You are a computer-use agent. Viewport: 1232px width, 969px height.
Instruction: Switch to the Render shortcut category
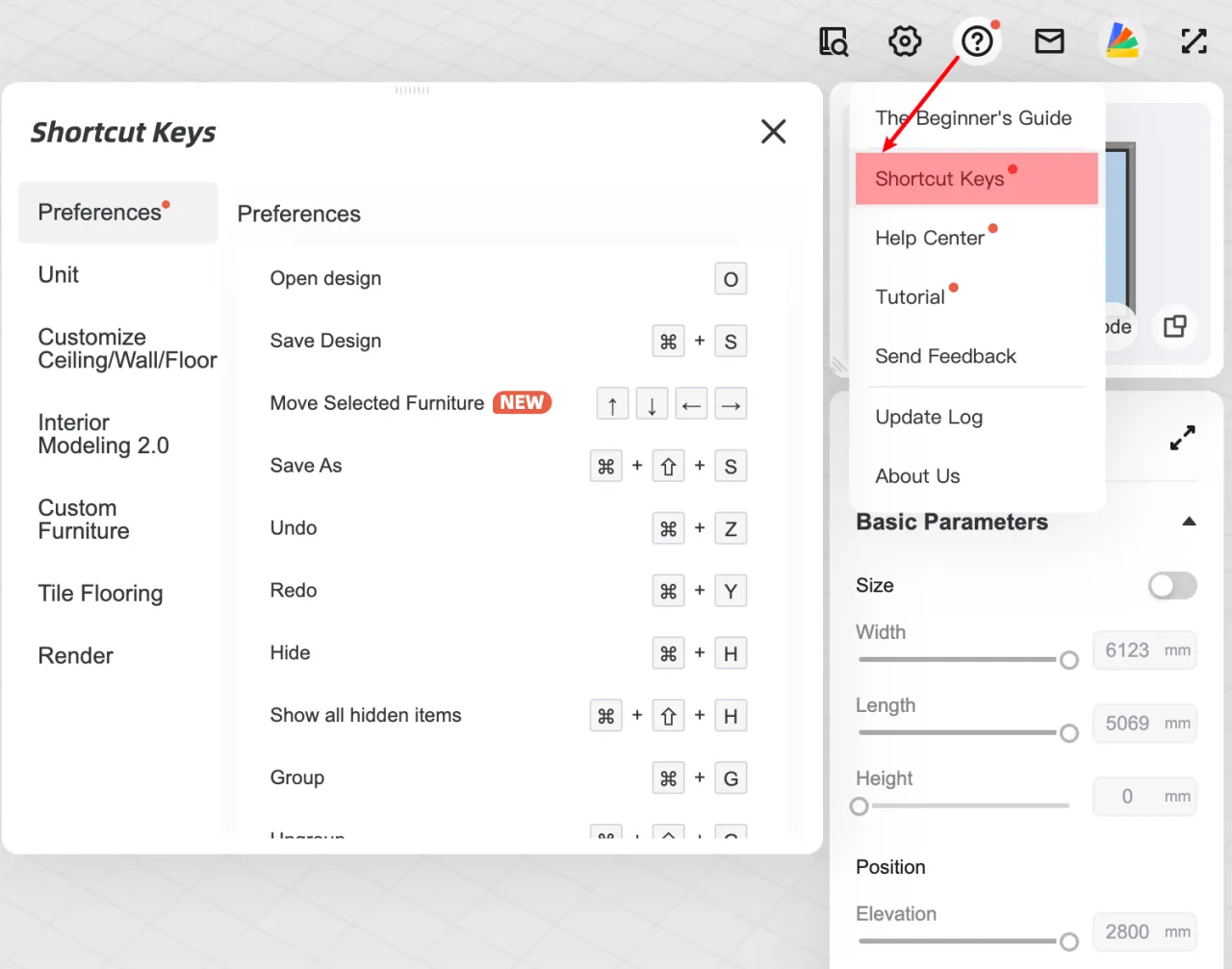click(75, 656)
